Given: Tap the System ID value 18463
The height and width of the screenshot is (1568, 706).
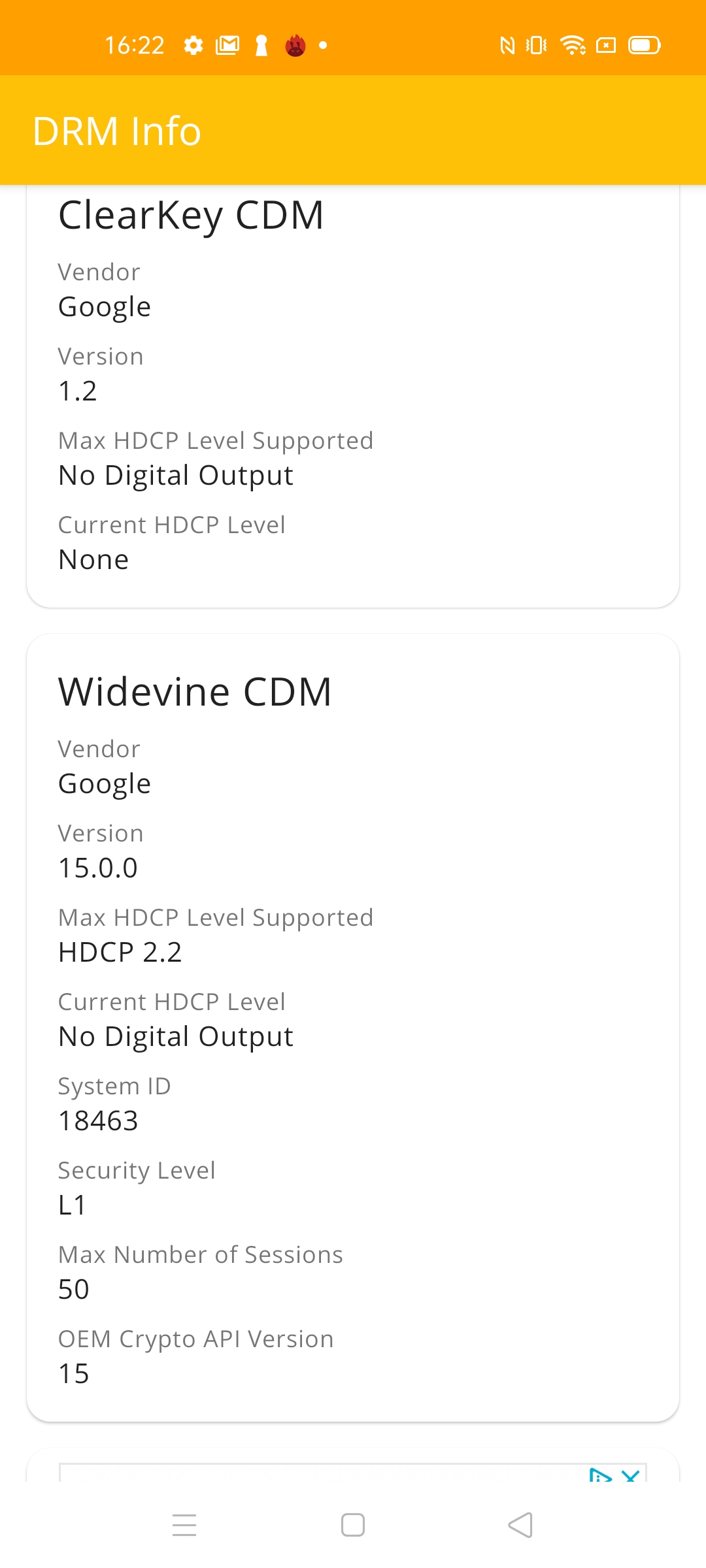Looking at the screenshot, I should pos(98,1120).
